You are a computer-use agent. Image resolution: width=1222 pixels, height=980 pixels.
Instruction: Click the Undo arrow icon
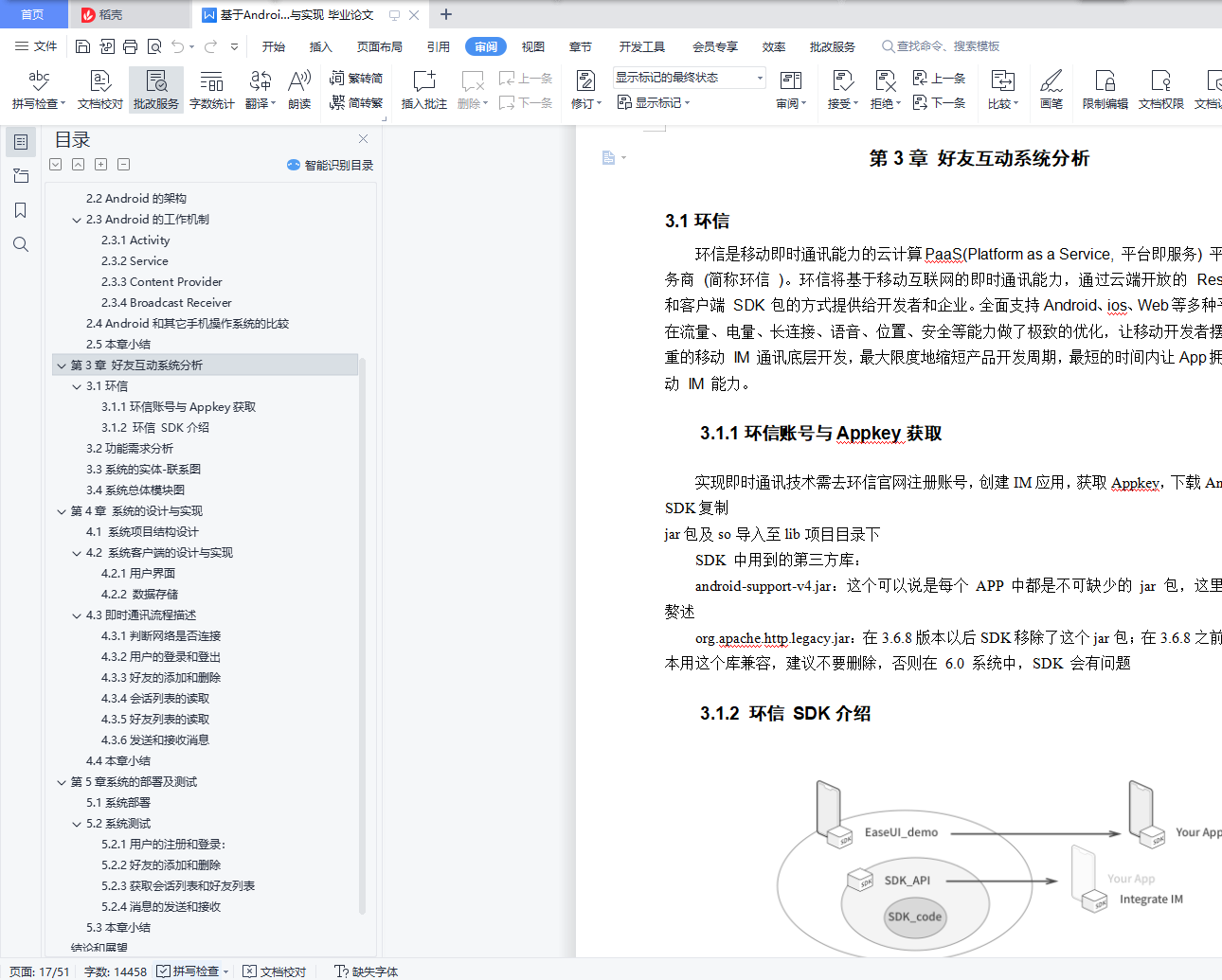(x=177, y=46)
